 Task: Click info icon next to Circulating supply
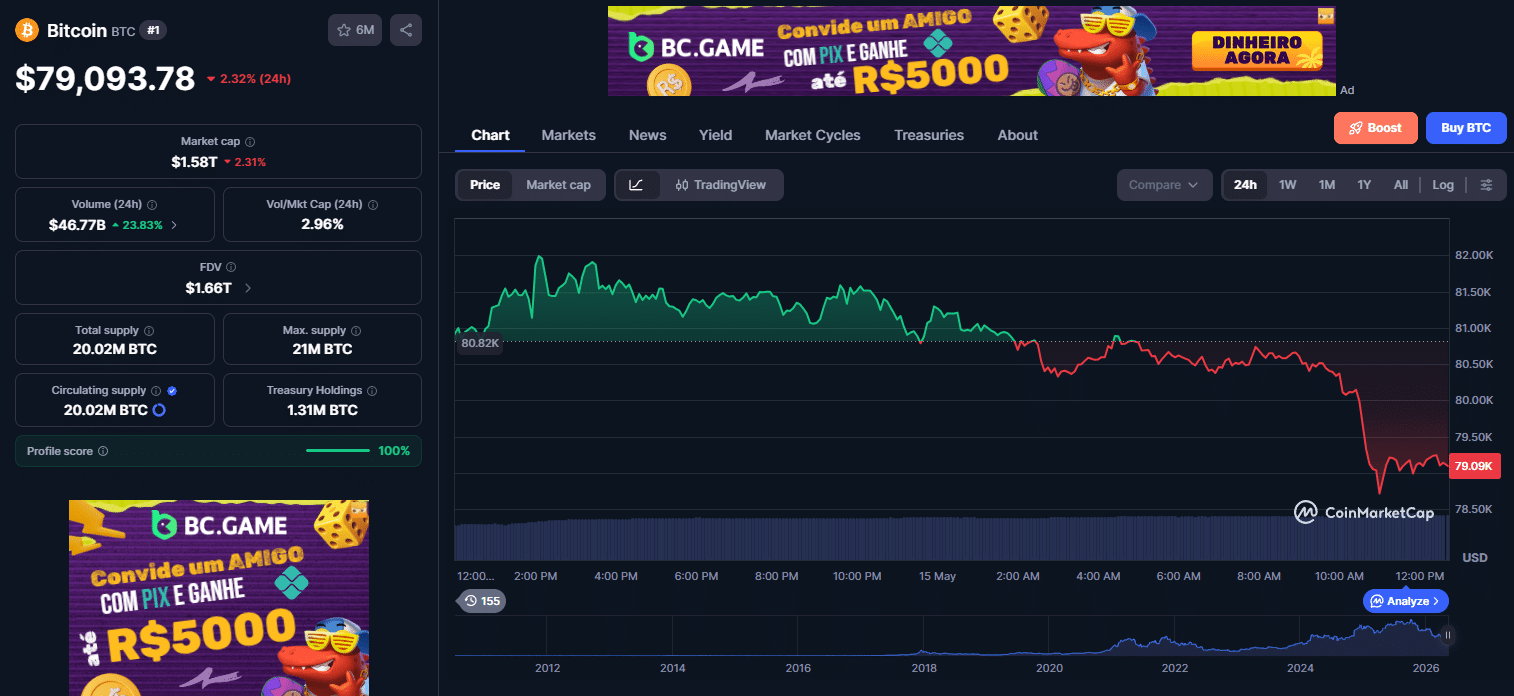156,391
